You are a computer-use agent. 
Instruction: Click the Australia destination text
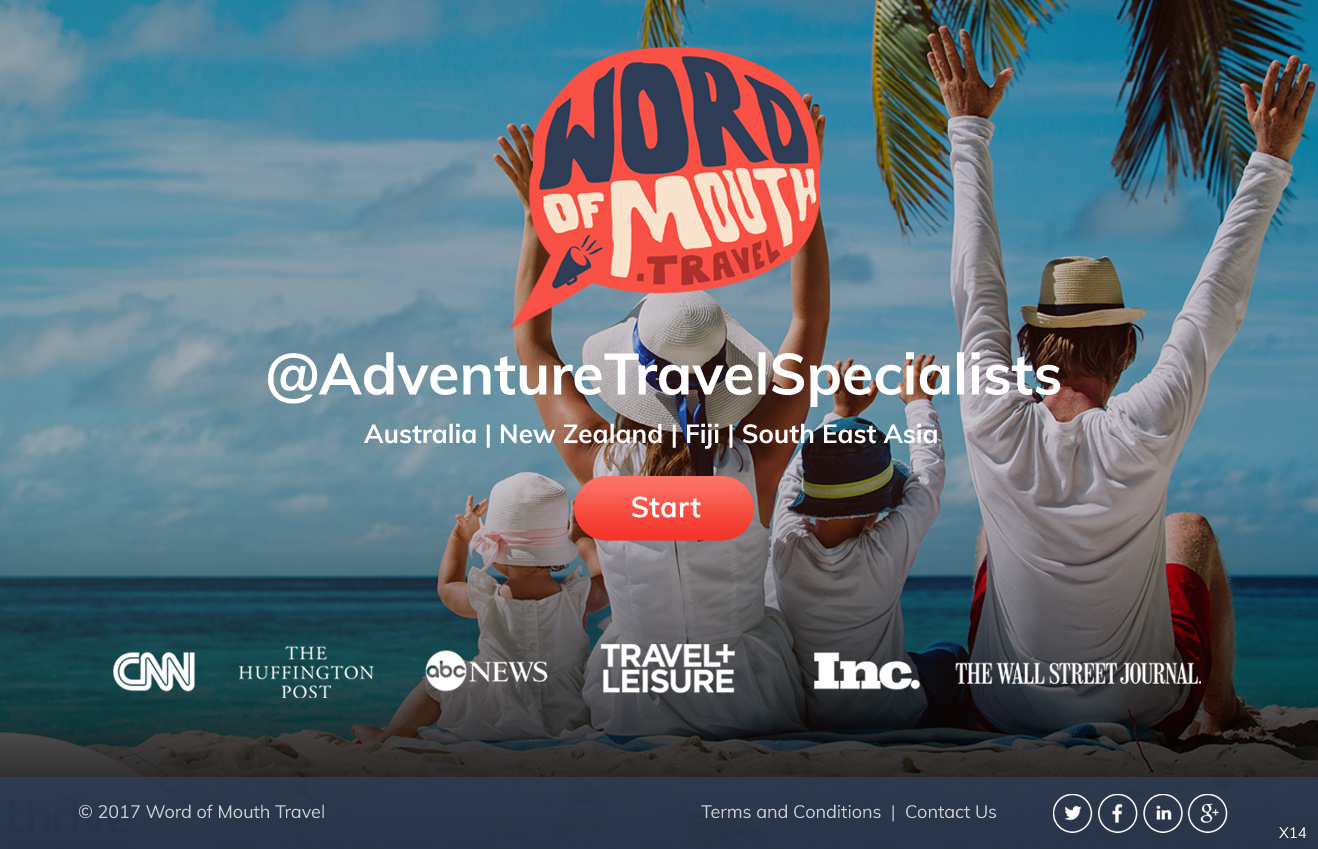(420, 434)
